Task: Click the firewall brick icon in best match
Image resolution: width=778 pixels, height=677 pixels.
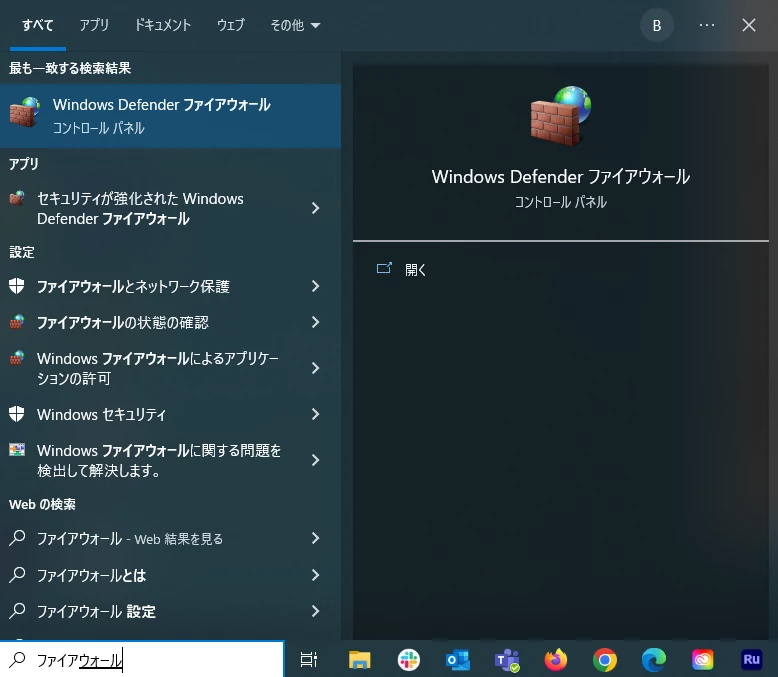Action: coord(25,113)
